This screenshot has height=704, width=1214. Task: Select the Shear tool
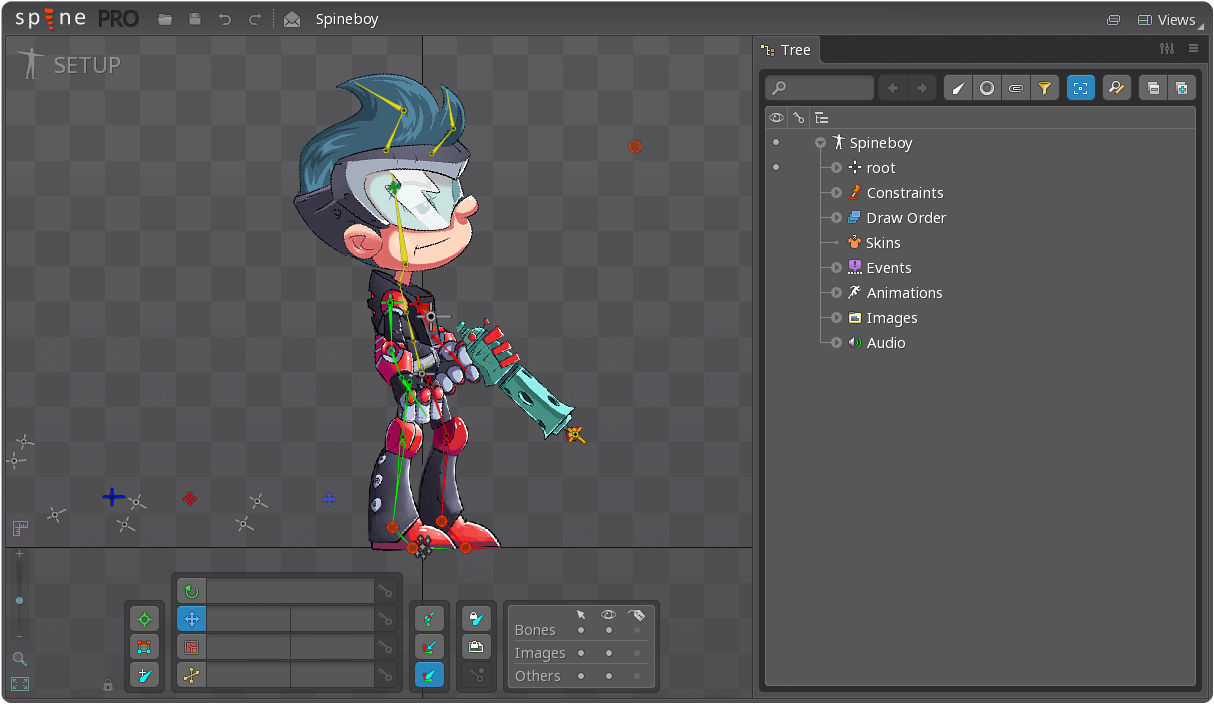pos(191,675)
